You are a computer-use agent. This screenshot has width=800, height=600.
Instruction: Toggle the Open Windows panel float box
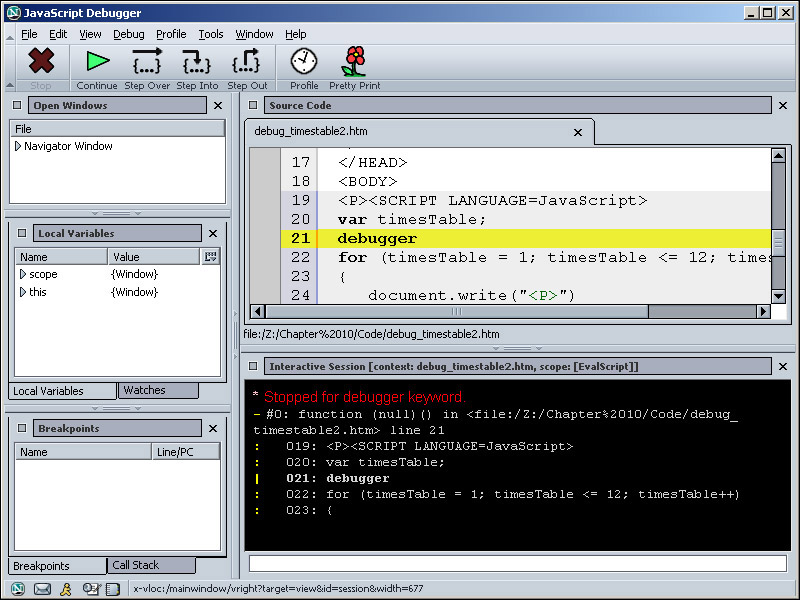pos(19,105)
